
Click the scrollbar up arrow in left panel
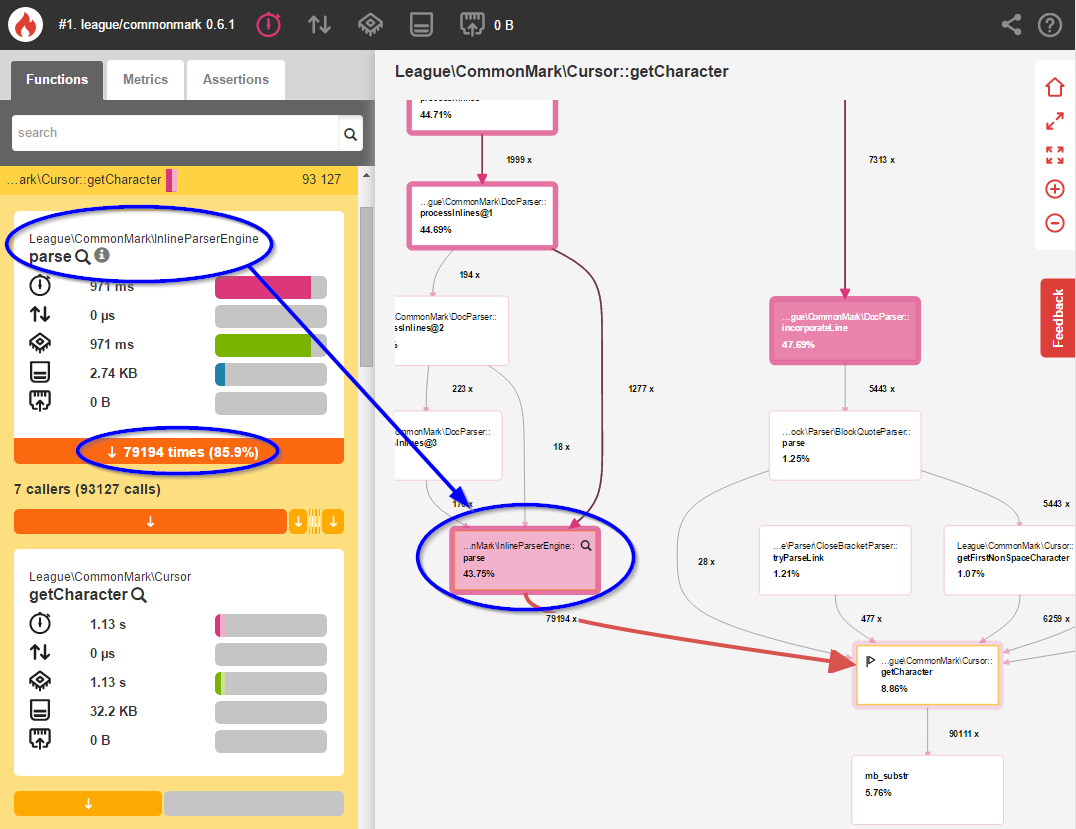click(x=366, y=176)
